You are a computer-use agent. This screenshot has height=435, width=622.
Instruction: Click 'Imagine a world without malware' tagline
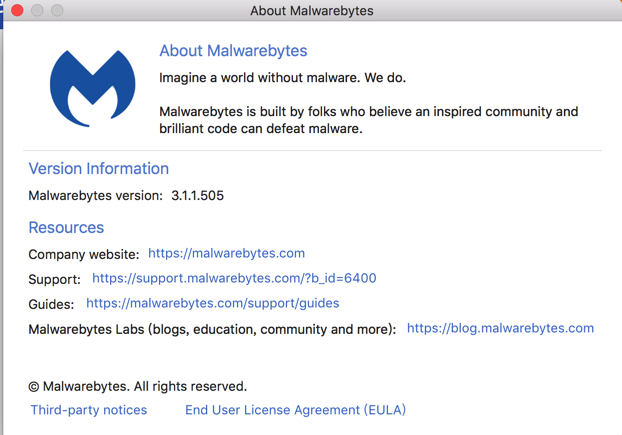[x=282, y=78]
